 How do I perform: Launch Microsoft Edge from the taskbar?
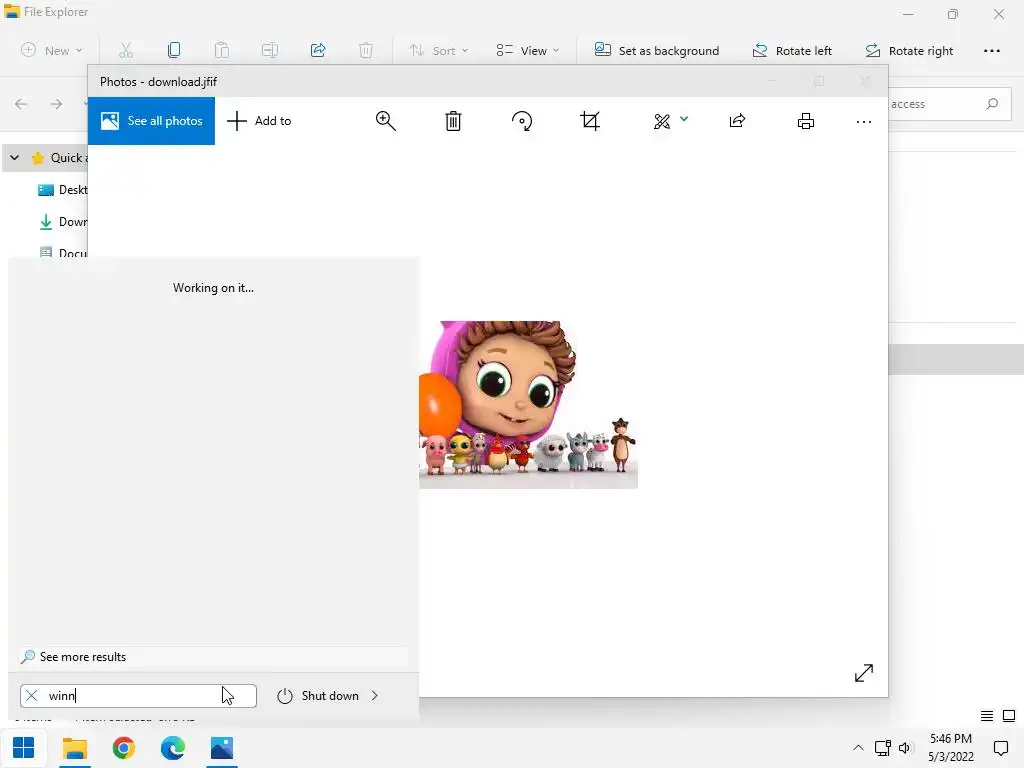point(172,748)
